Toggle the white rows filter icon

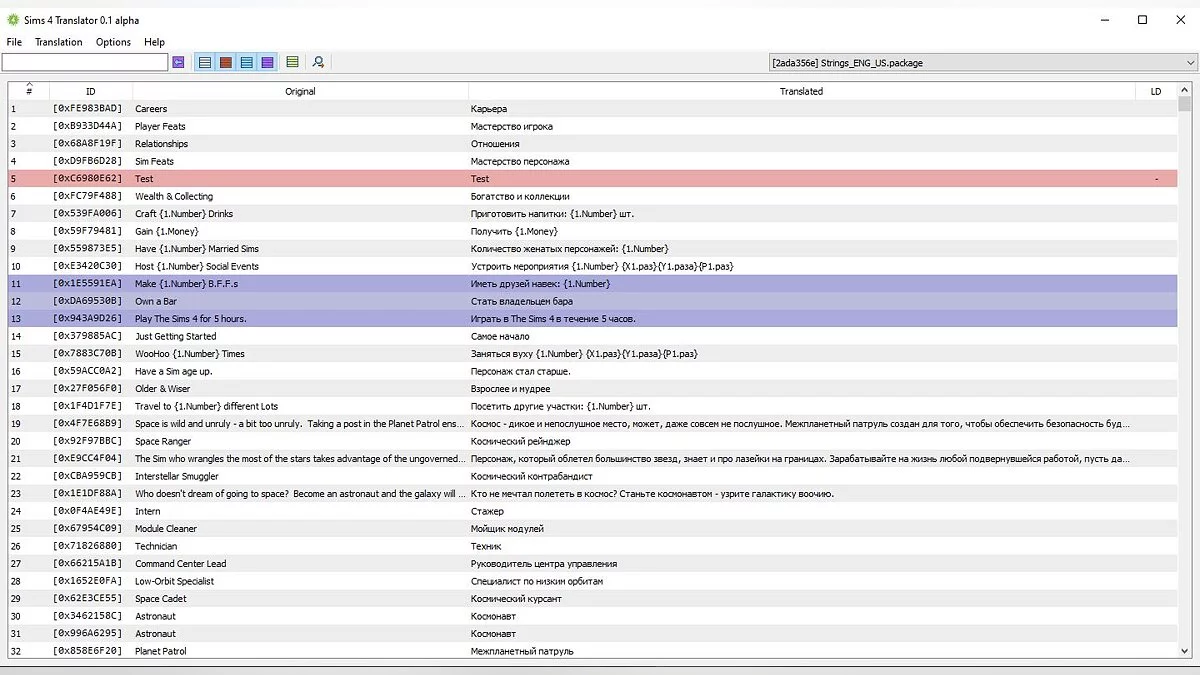[x=205, y=62]
